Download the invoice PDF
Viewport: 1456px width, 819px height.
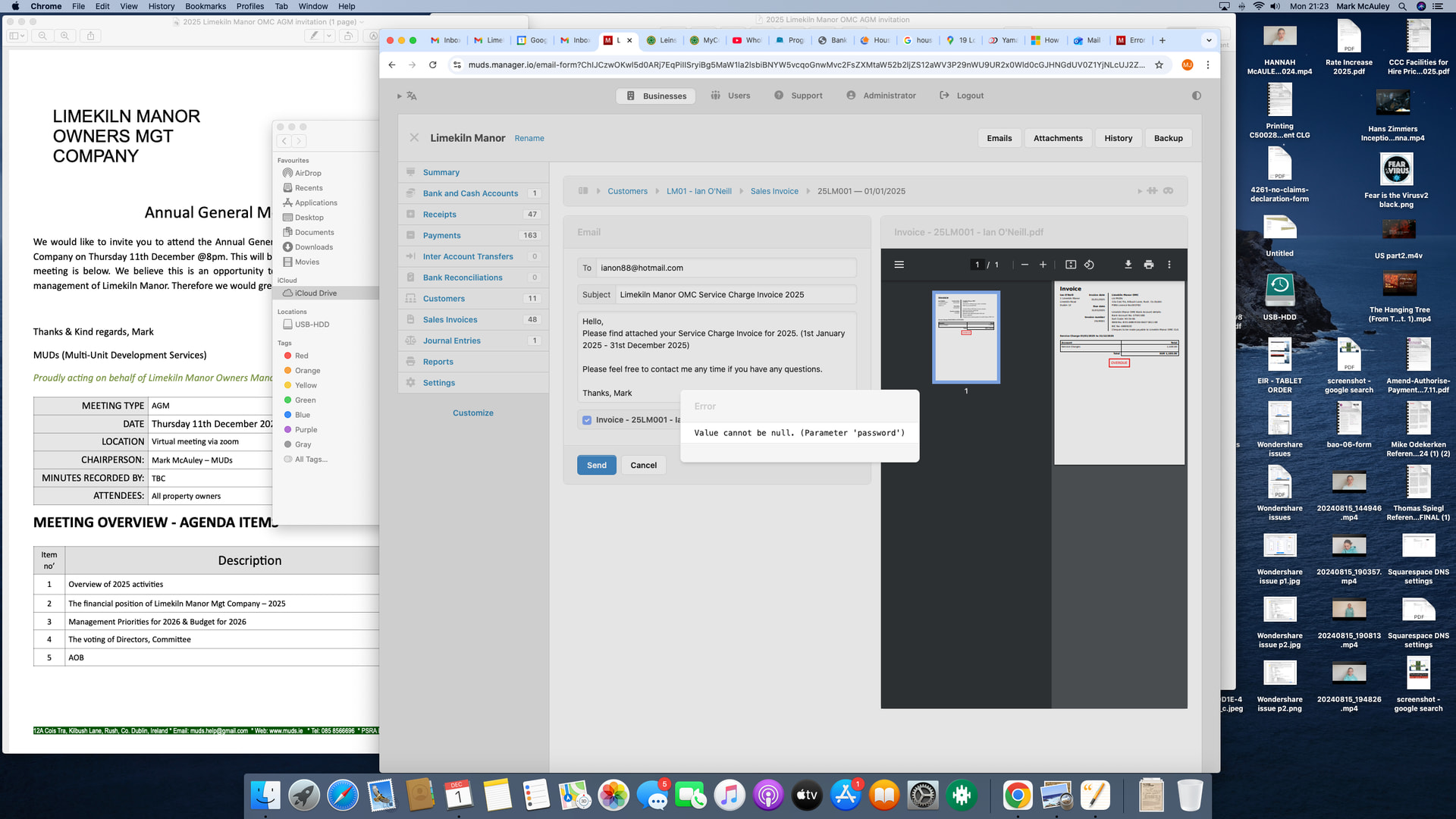(x=1128, y=265)
